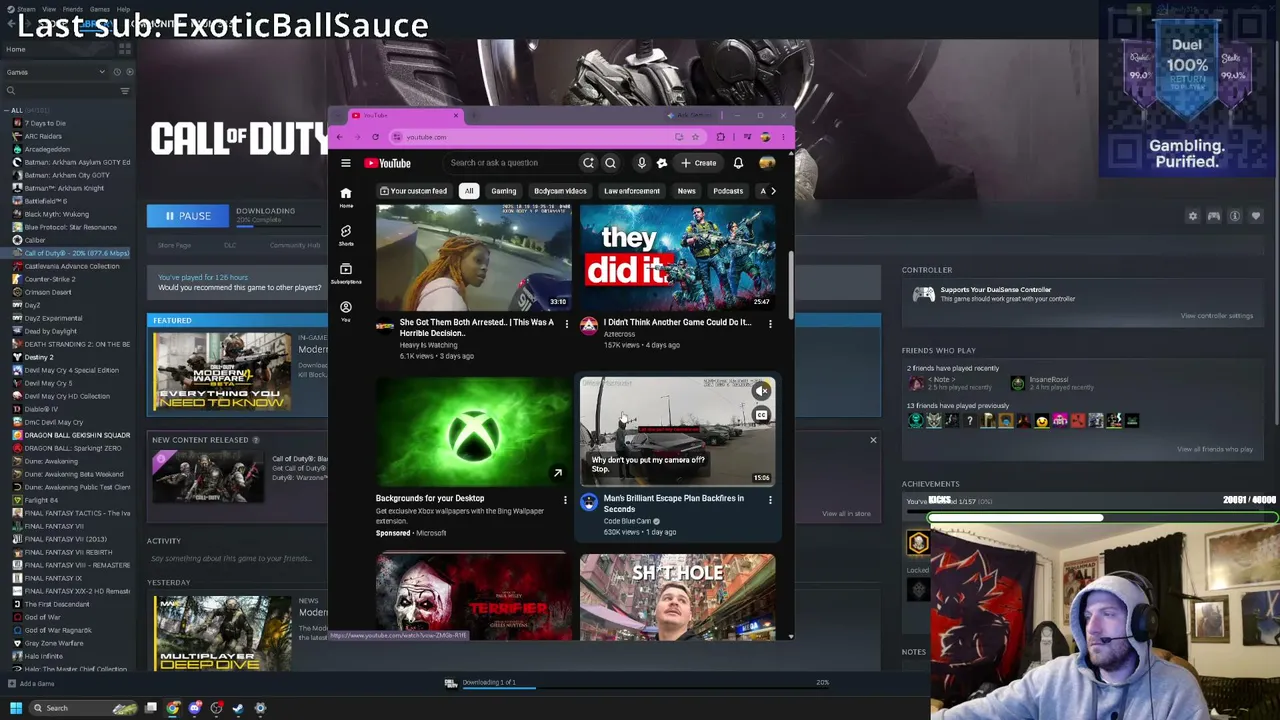Viewport: 1280px width, 720px height.
Task: Open the You section in YouTube sidebar
Action: click(346, 310)
